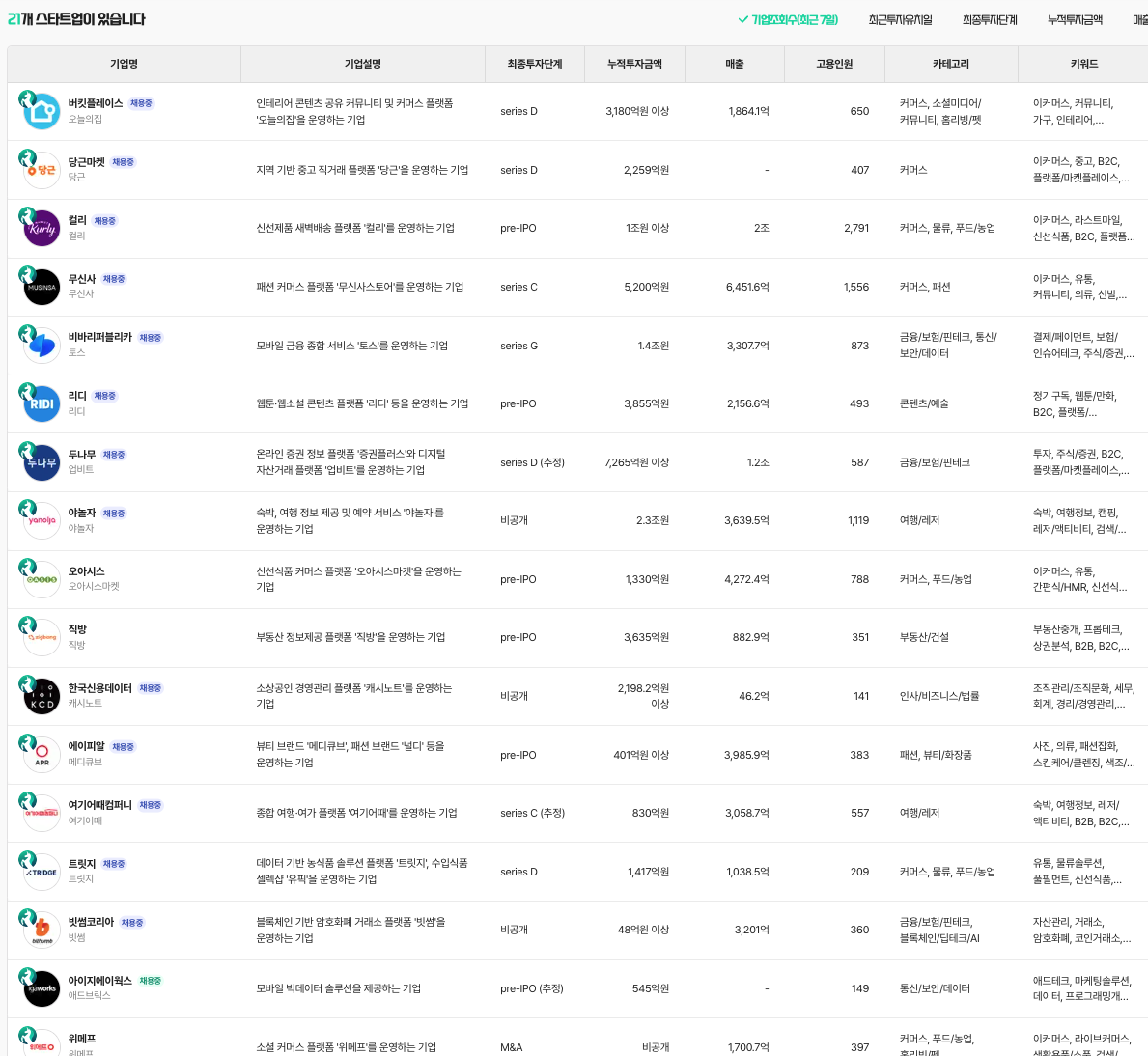The height and width of the screenshot is (1056, 1148).
Task: Sort by 최종투자단계 option at top
Action: coord(989,19)
